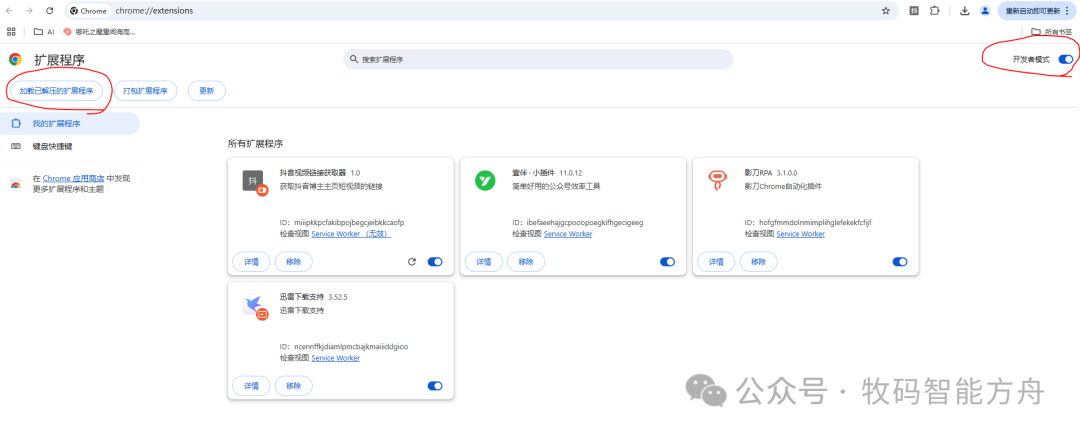Click the Chrome profile avatar icon
The image size is (1080, 435).
[x=985, y=11]
